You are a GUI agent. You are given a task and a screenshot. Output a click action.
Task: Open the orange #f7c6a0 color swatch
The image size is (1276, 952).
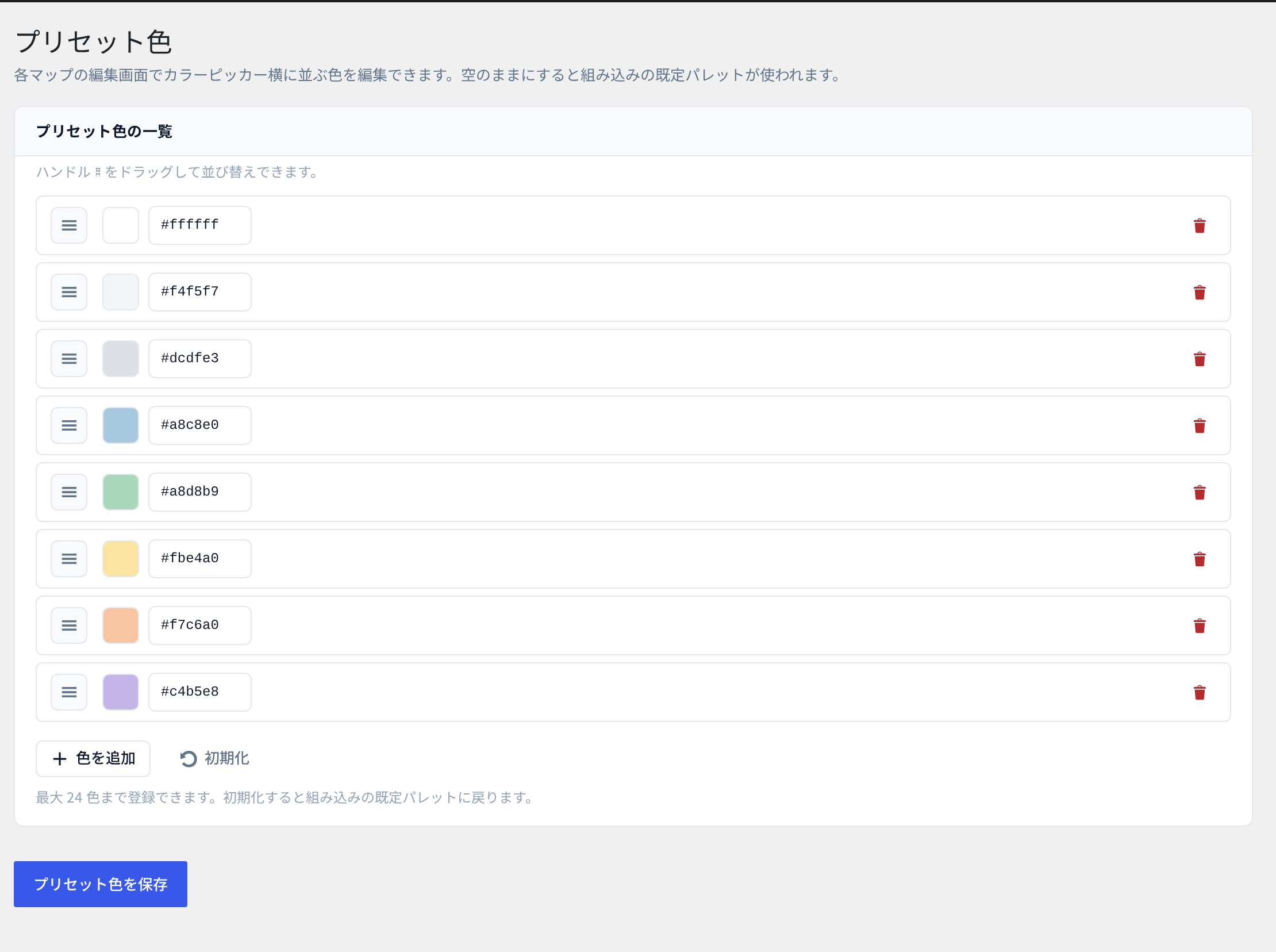coord(120,625)
